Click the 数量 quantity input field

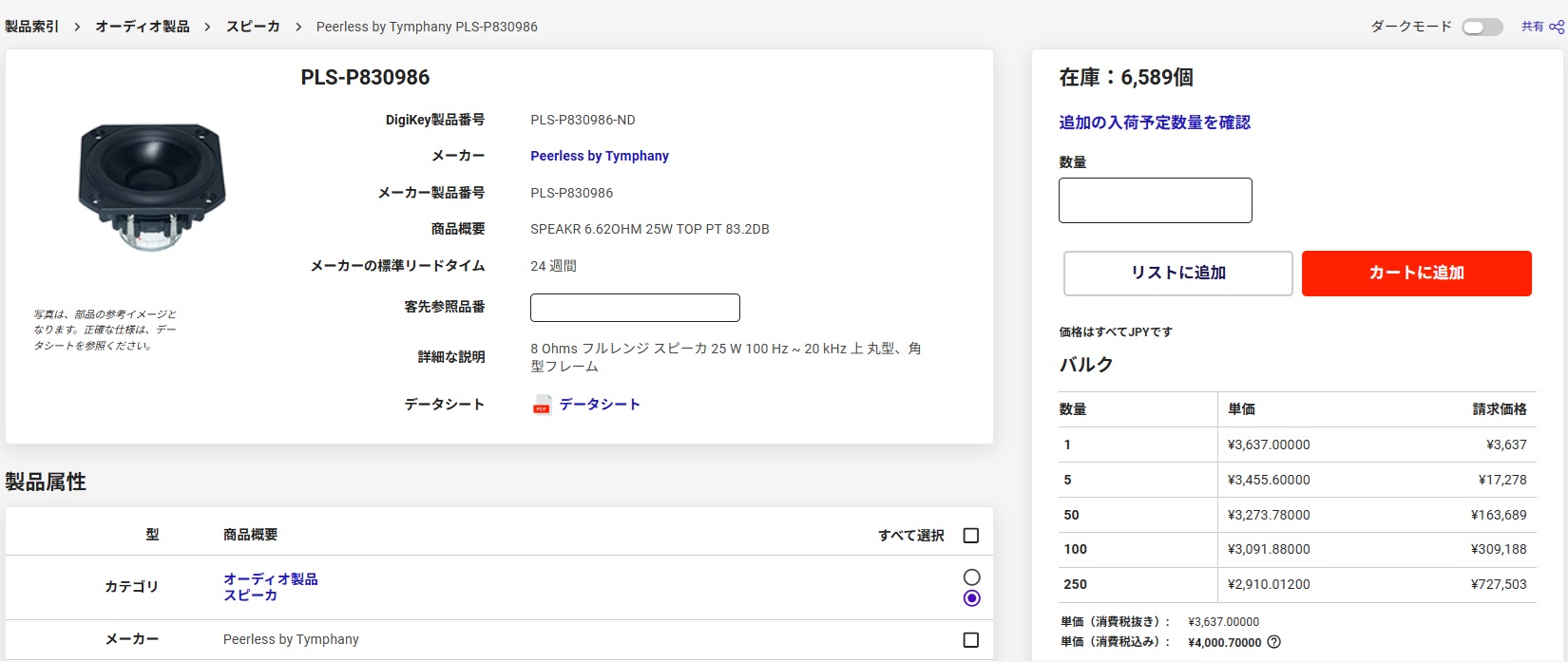[1155, 200]
